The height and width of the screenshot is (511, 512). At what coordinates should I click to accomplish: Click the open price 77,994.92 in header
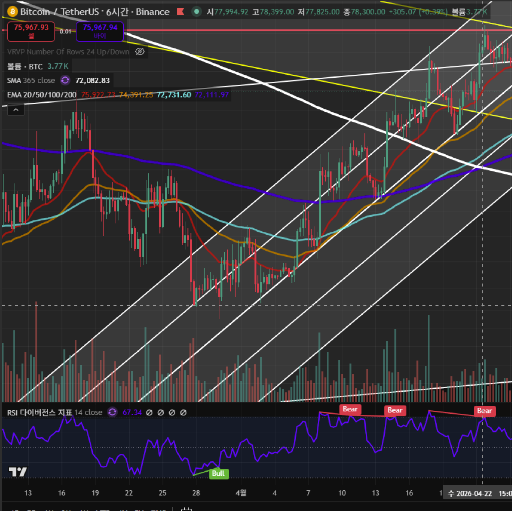(231, 12)
